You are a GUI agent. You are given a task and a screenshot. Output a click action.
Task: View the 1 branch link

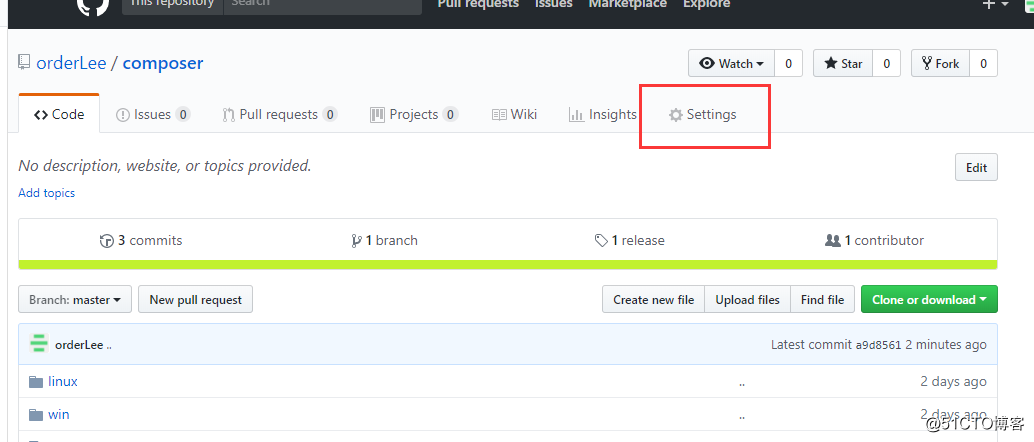coord(385,240)
